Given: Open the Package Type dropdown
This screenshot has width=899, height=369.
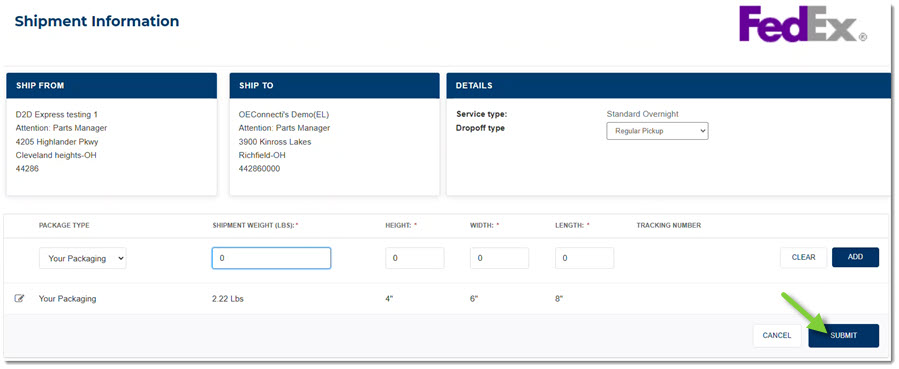Looking at the screenshot, I should pos(83,258).
